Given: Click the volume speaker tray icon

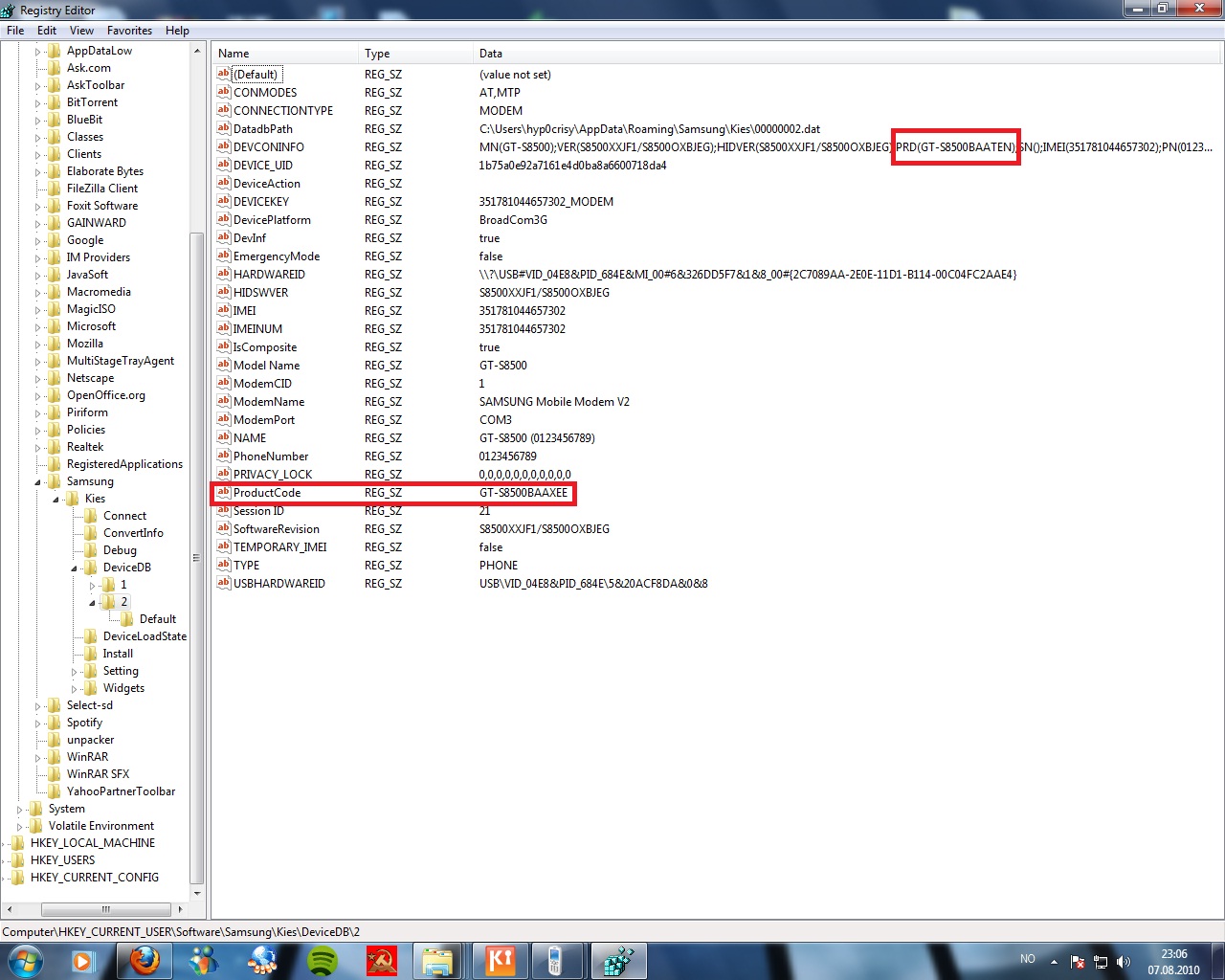Looking at the screenshot, I should [x=1124, y=962].
